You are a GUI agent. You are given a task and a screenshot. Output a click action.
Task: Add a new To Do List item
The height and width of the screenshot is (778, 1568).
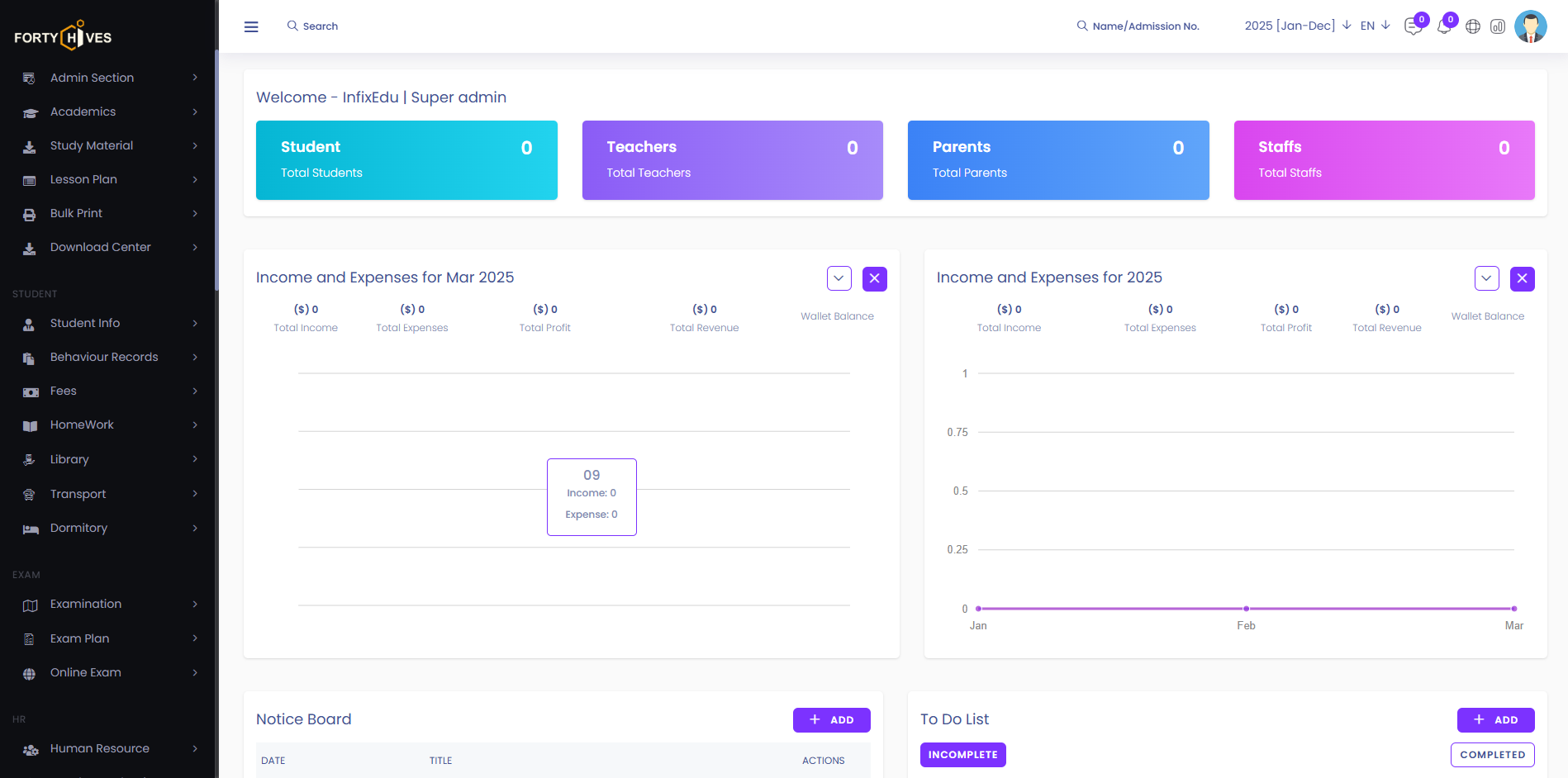tap(1495, 720)
